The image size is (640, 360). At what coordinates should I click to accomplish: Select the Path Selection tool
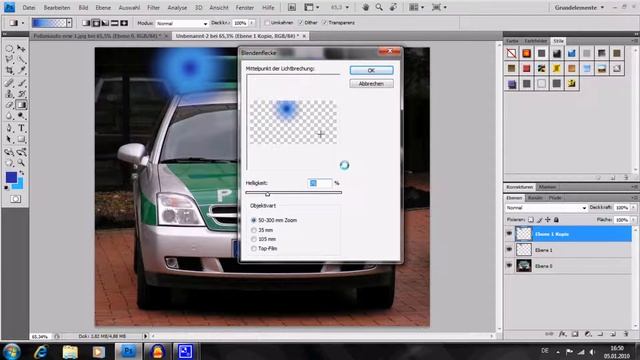[9, 140]
